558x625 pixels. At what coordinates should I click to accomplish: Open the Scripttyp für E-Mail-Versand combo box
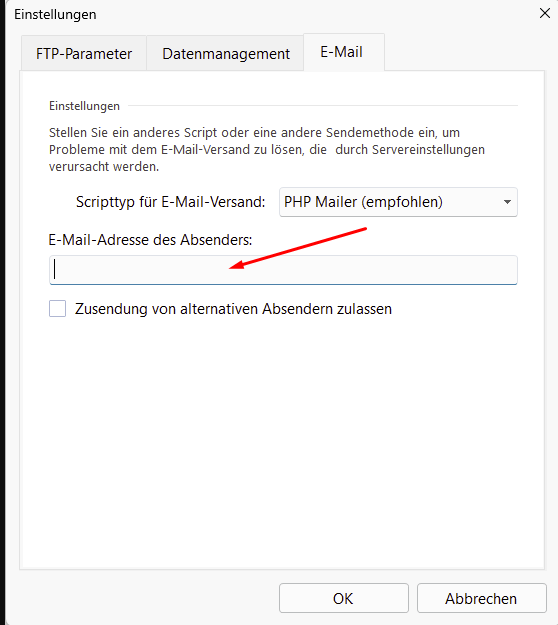[398, 202]
